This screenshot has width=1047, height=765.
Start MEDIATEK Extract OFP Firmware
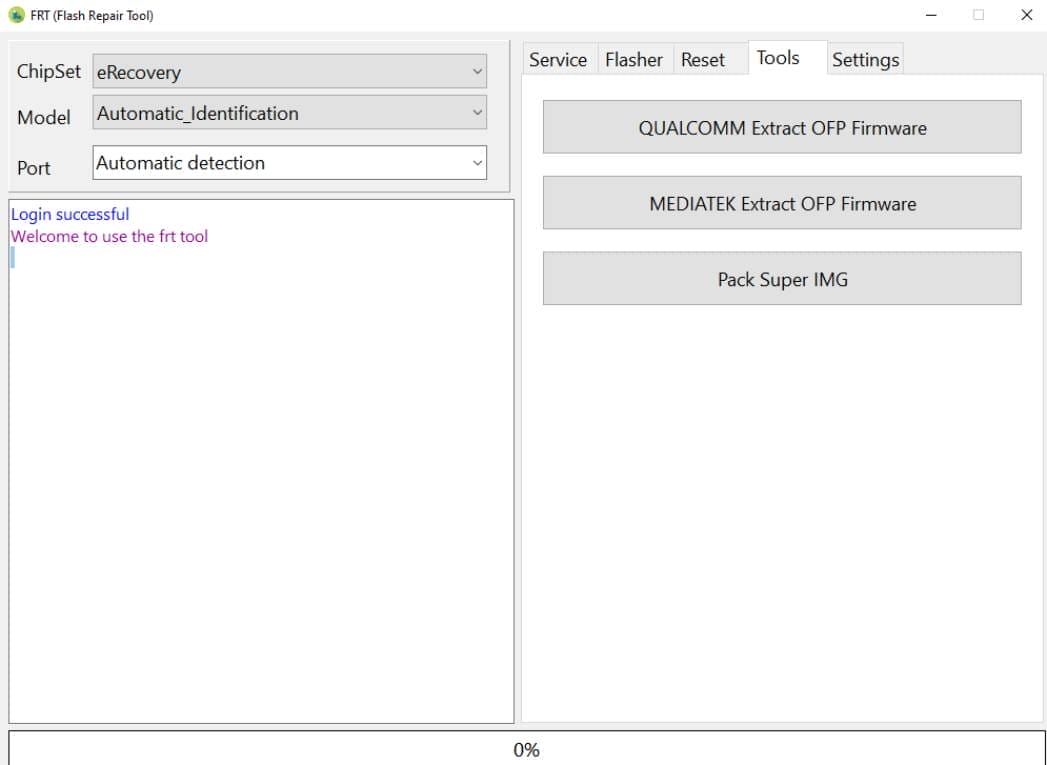tap(782, 203)
